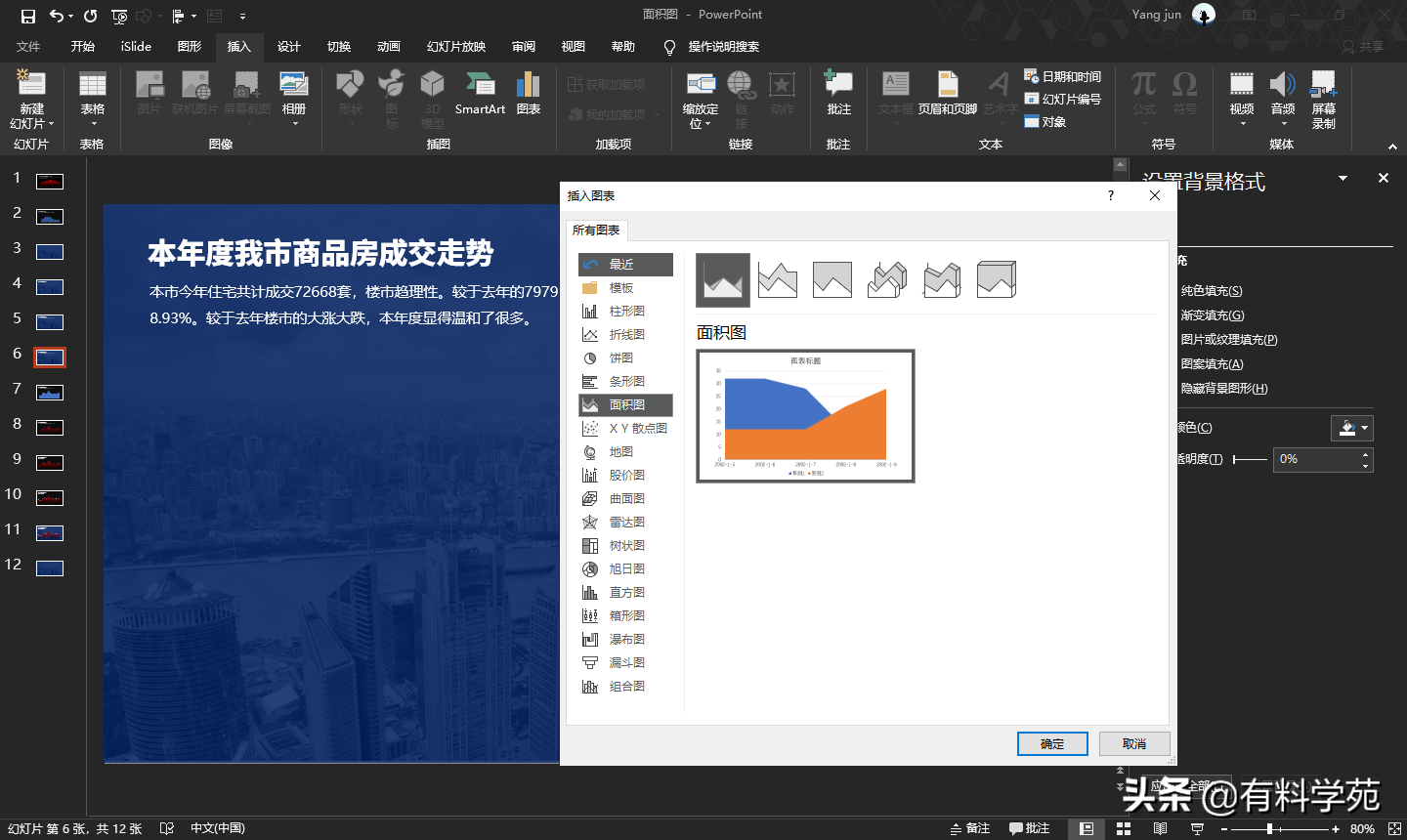Choose the 3-D area chart subtype
Viewport: 1407px width, 840px height.
pyautogui.click(x=887, y=280)
